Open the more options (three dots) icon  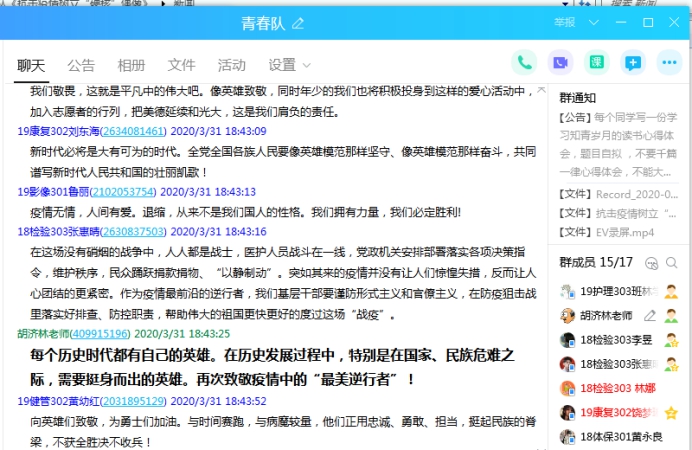[x=668, y=62]
